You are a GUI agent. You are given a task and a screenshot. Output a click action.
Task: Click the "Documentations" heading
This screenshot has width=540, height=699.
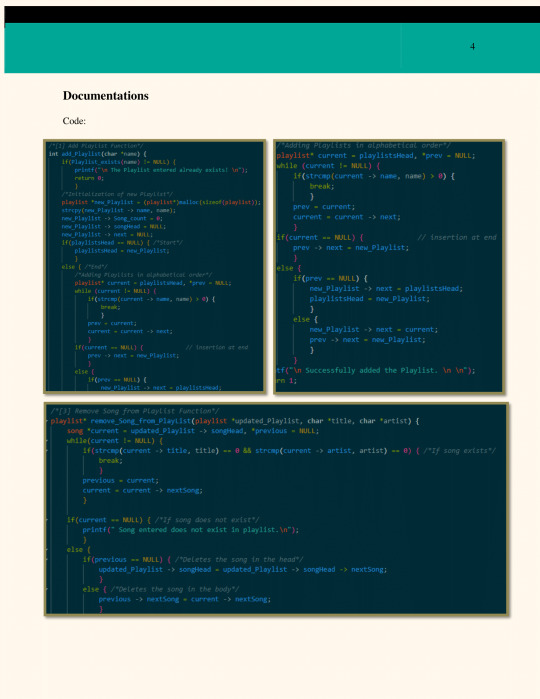(106, 96)
